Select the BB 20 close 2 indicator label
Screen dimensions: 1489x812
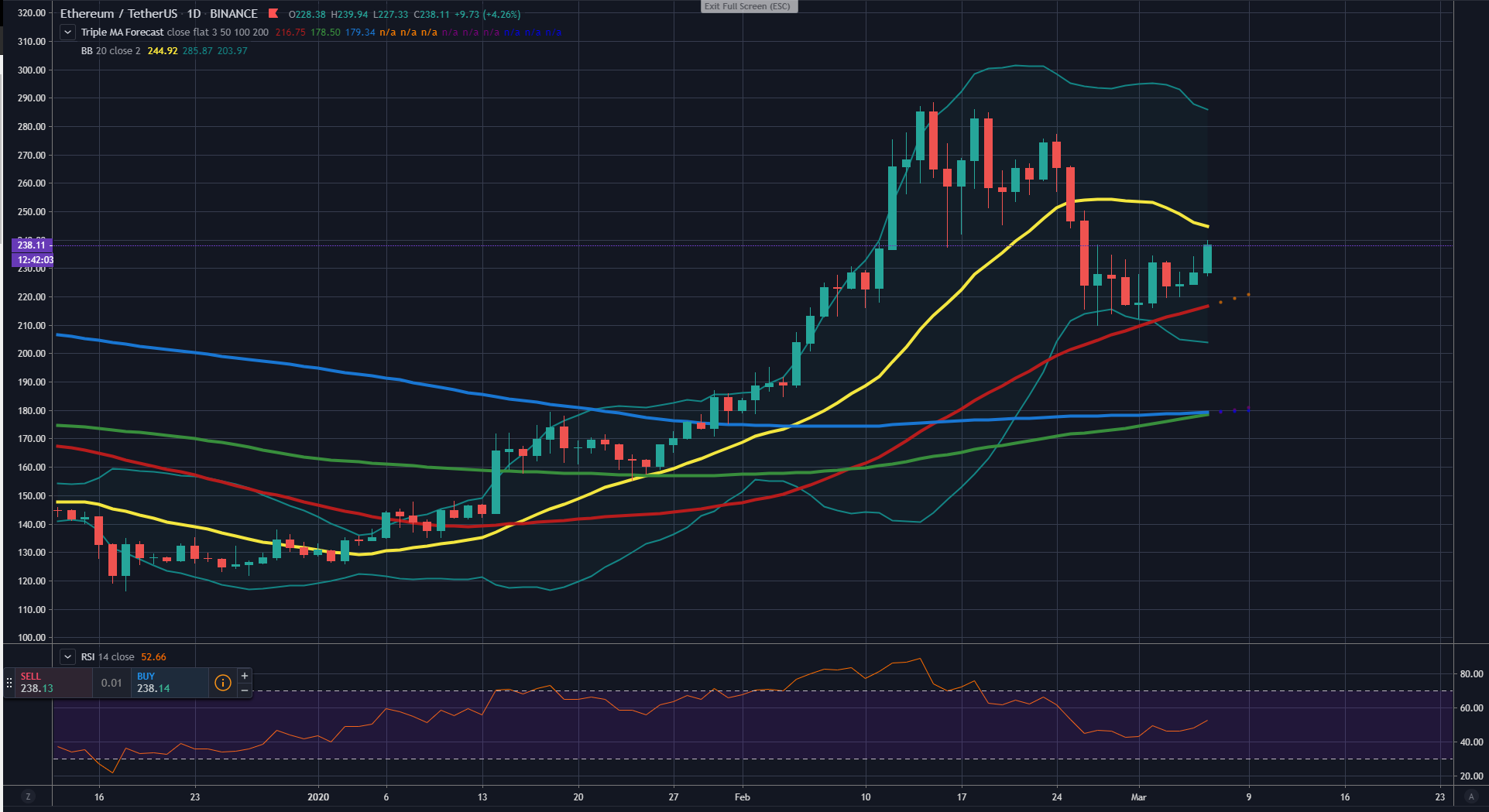pos(111,51)
